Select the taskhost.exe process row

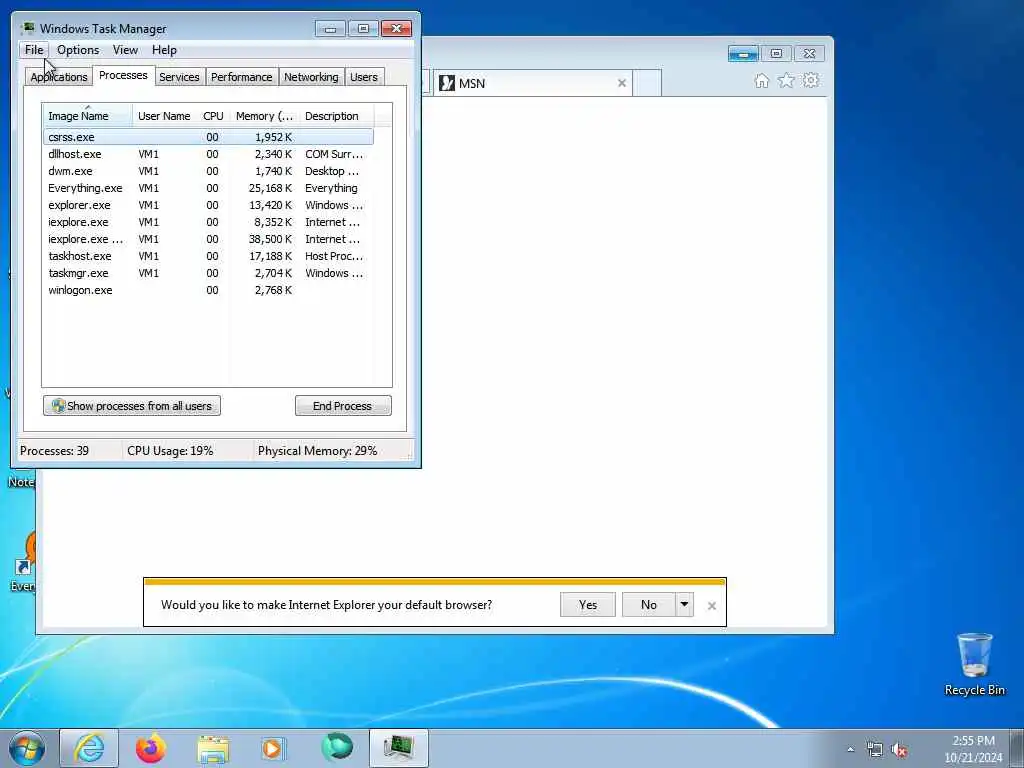[x=208, y=256]
